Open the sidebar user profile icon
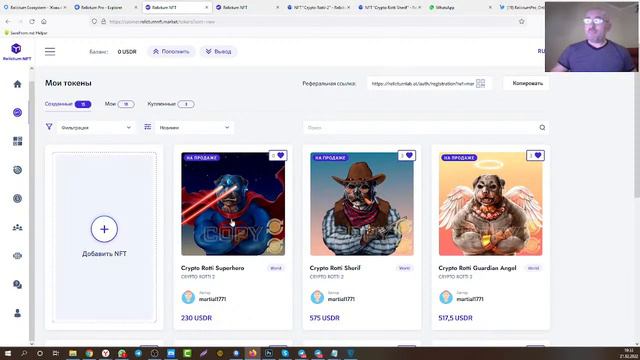640x360 pixels. point(17,313)
